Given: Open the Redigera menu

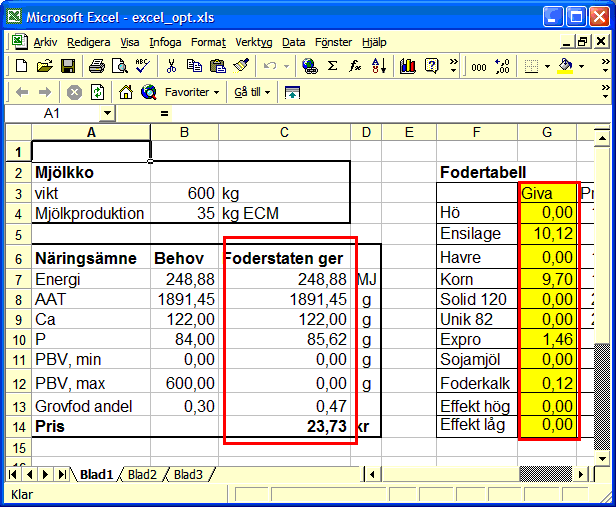Looking at the screenshot, I should (x=88, y=42).
